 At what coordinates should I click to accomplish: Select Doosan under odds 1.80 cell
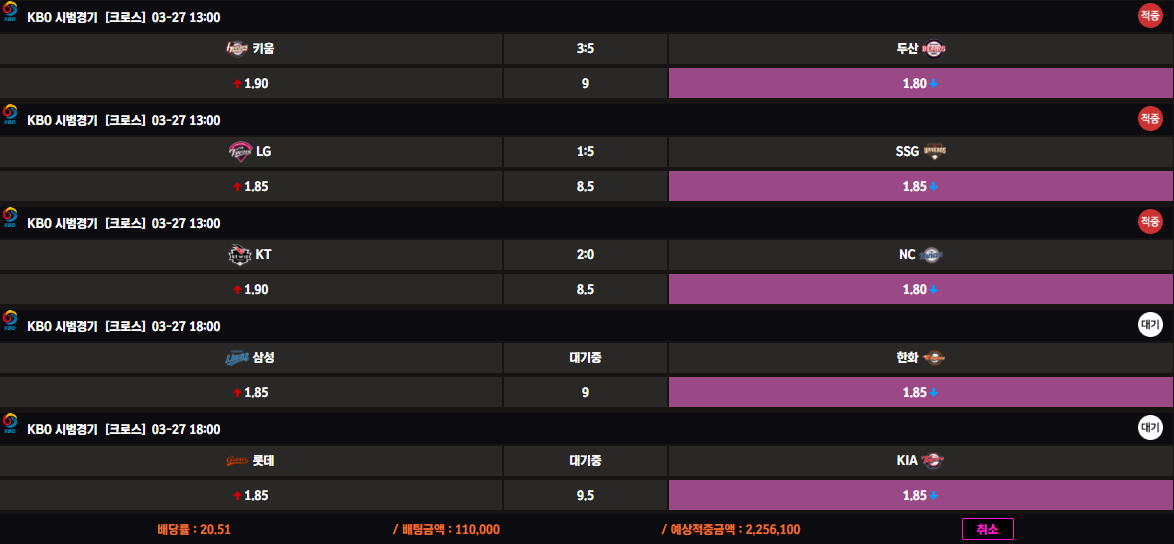click(920, 83)
